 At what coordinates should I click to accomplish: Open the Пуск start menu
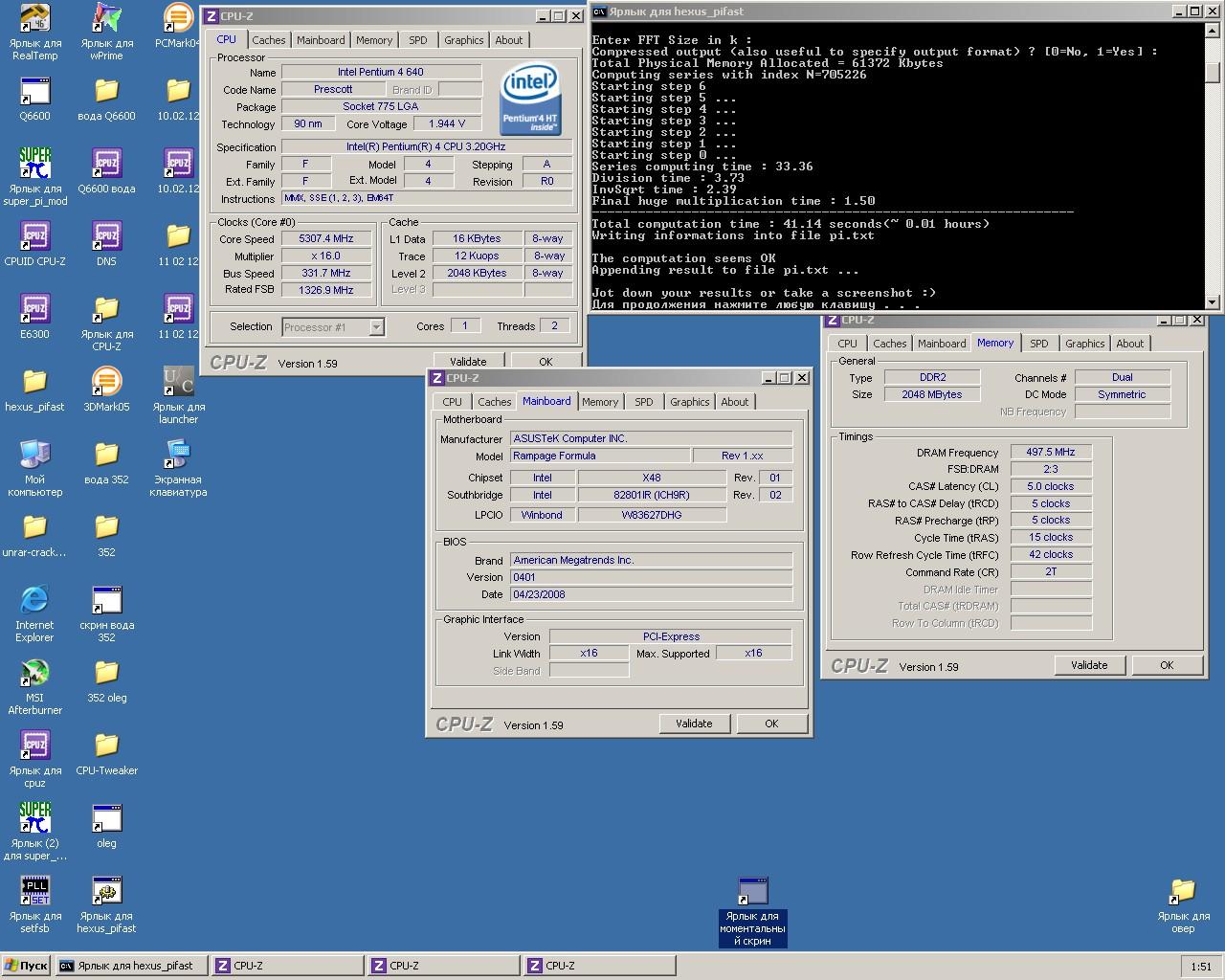(x=26, y=966)
